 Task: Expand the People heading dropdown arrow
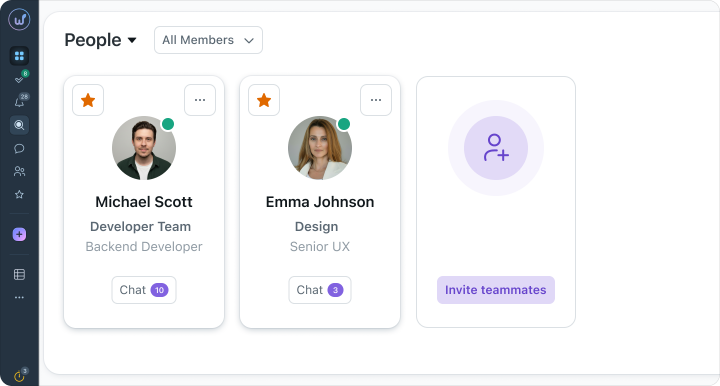[132, 40]
